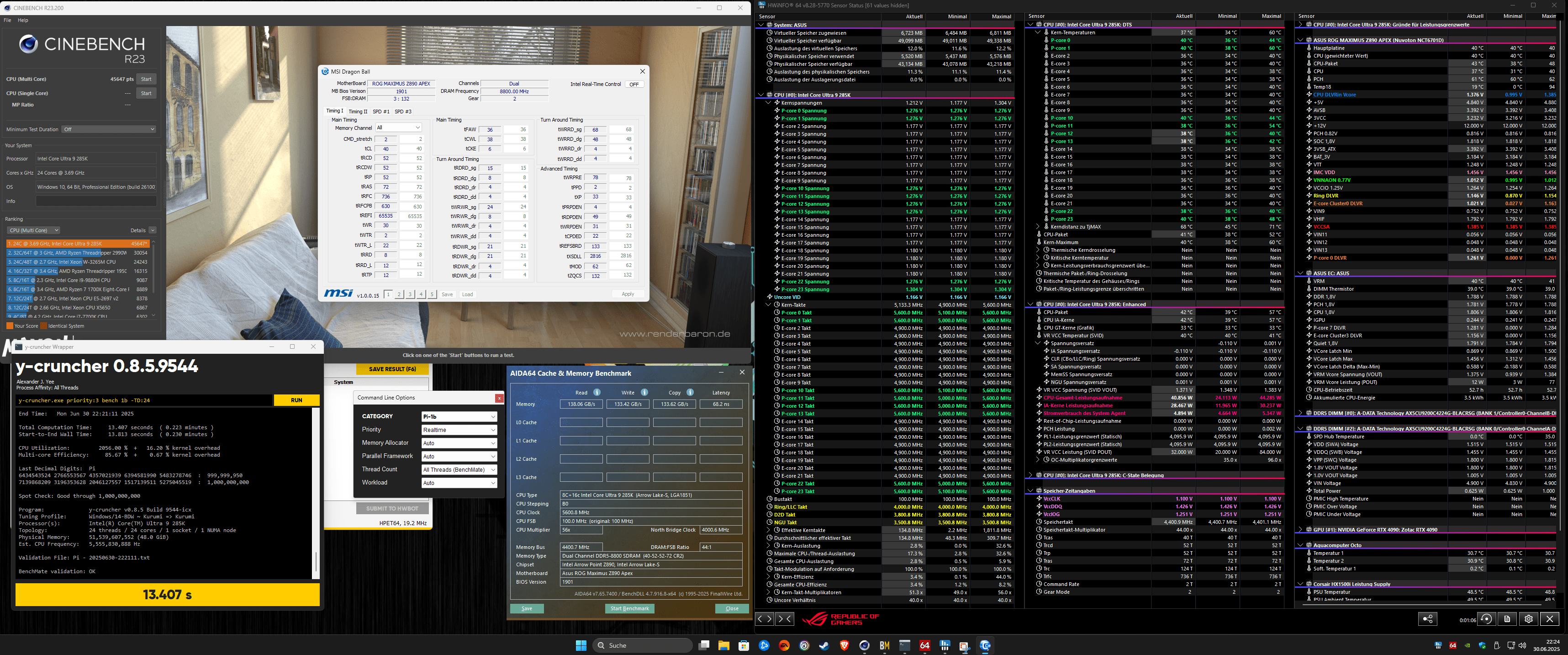Viewport: 1568px width, 655px height.
Task: Click SUBMIT TO HWBOT button
Action: [392, 508]
